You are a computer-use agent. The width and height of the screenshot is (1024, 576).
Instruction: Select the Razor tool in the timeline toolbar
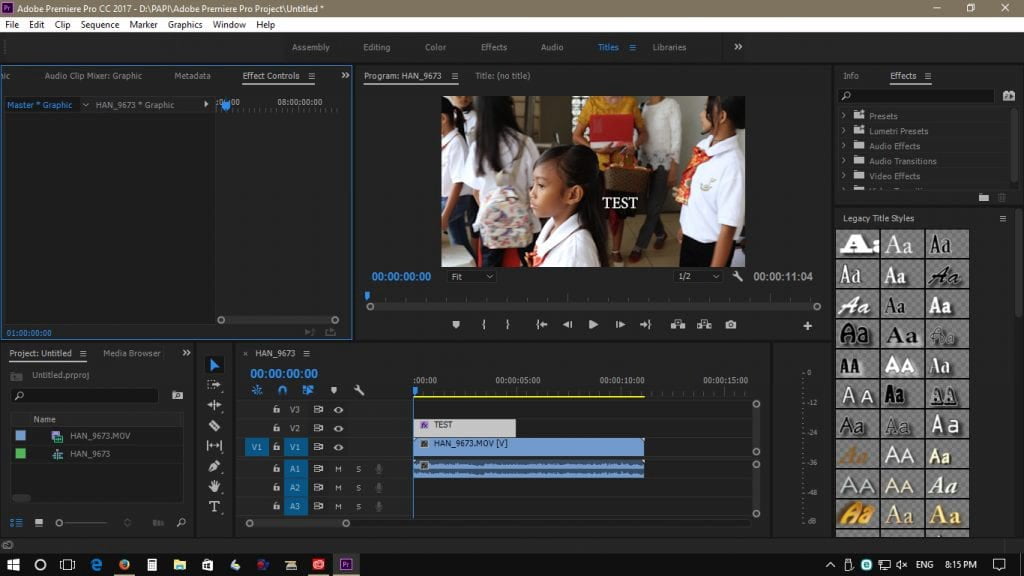213,423
